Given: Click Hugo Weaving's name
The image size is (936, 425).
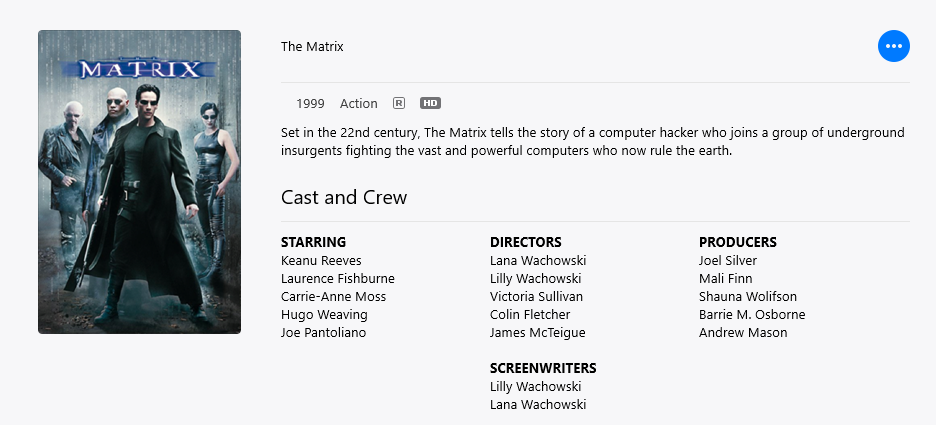Looking at the screenshot, I should click(324, 315).
